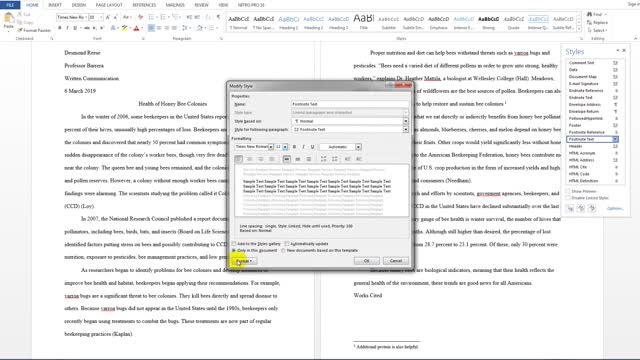Click the Grow Font icon in ribbon
Viewport: 640px width, 360px height.
[x=108, y=17]
